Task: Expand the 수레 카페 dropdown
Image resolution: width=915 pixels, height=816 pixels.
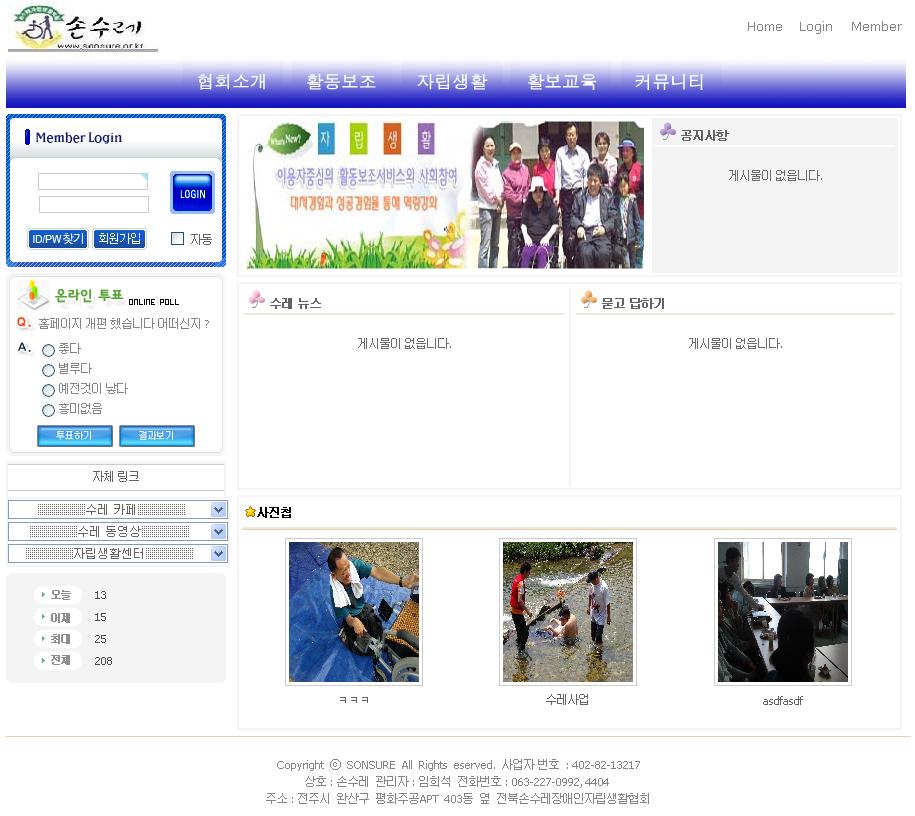Action: [218, 510]
